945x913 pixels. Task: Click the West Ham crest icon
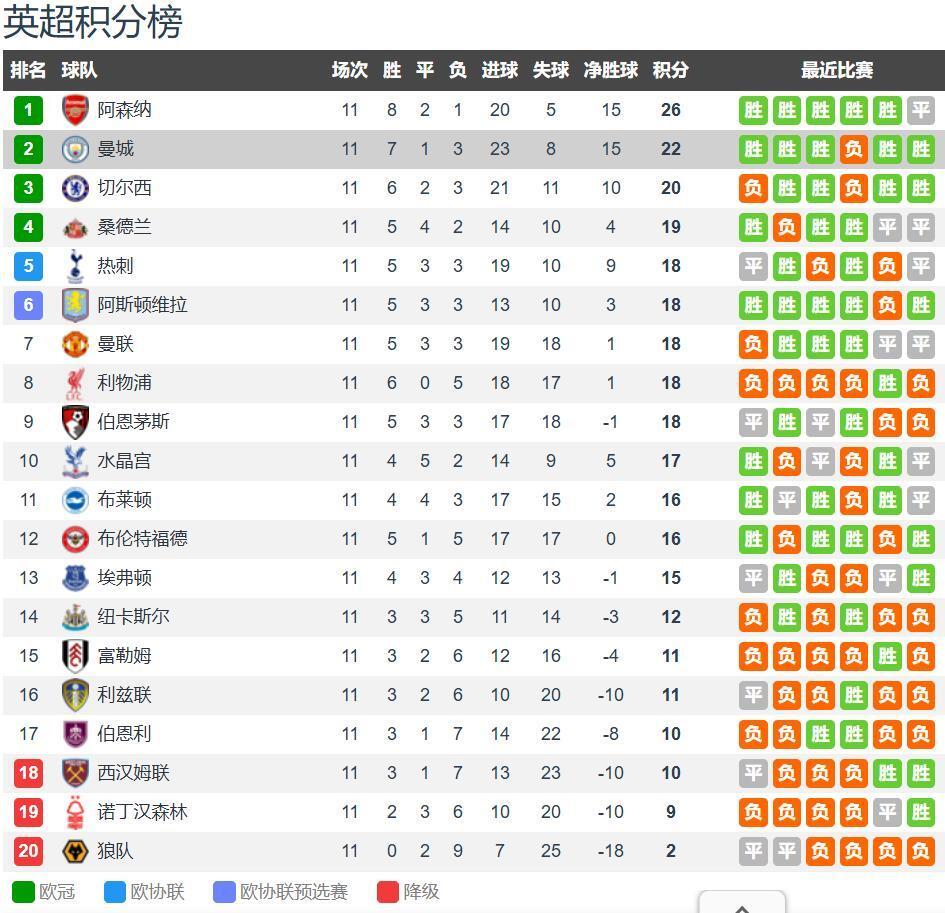tap(75, 773)
